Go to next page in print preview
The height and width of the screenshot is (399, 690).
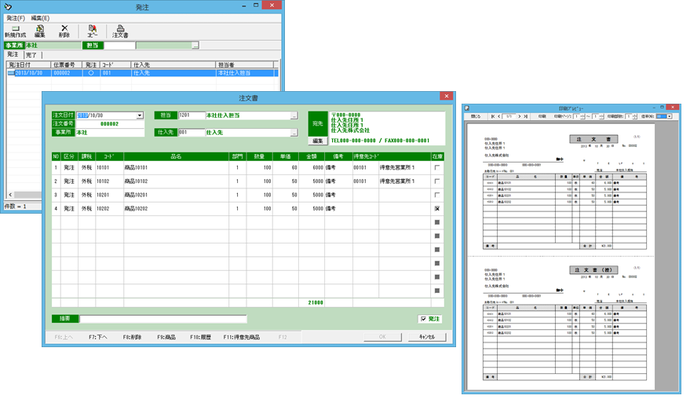519,117
